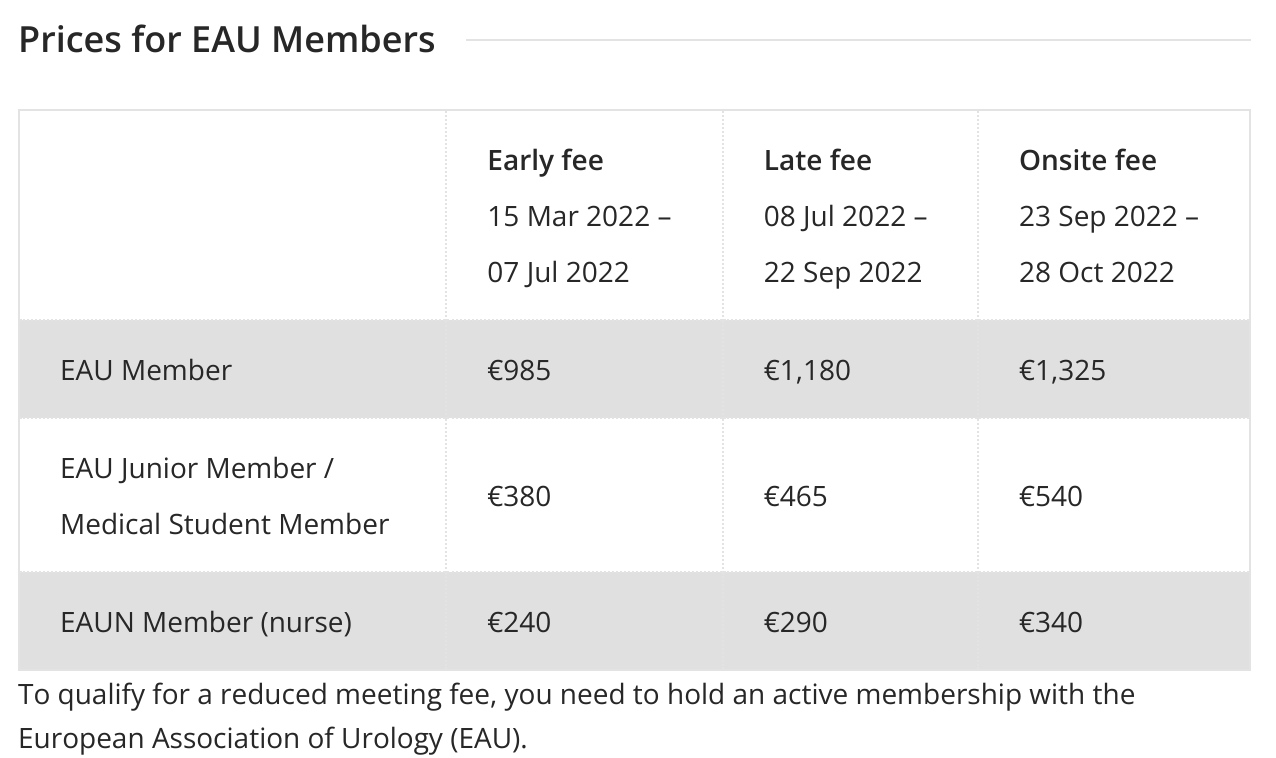Select the €985 early fee cell
The image size is (1276, 758).
tap(519, 370)
